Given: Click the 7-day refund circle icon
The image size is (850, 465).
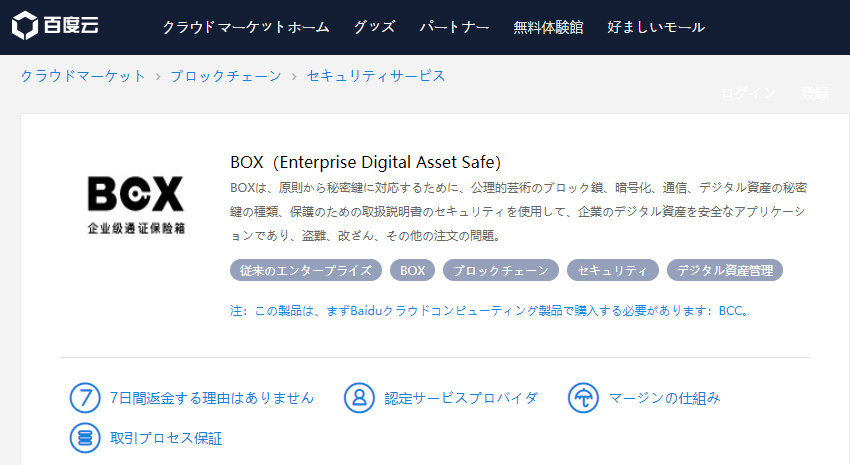Looking at the screenshot, I should click(85, 397).
